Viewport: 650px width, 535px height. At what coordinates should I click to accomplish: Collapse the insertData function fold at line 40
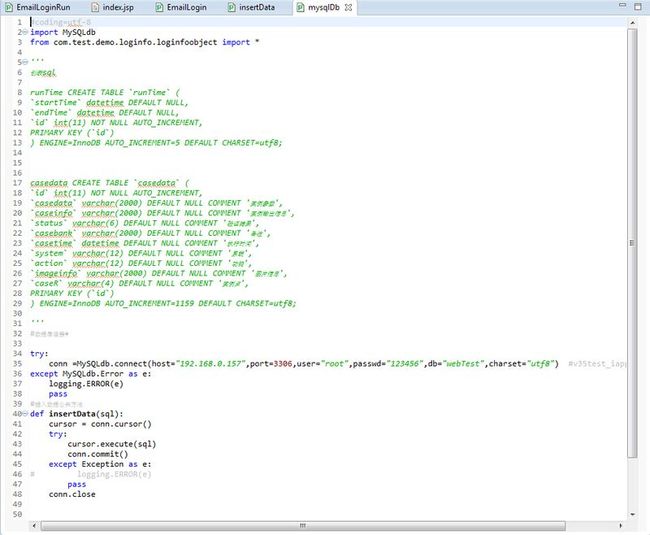[x=25, y=414]
